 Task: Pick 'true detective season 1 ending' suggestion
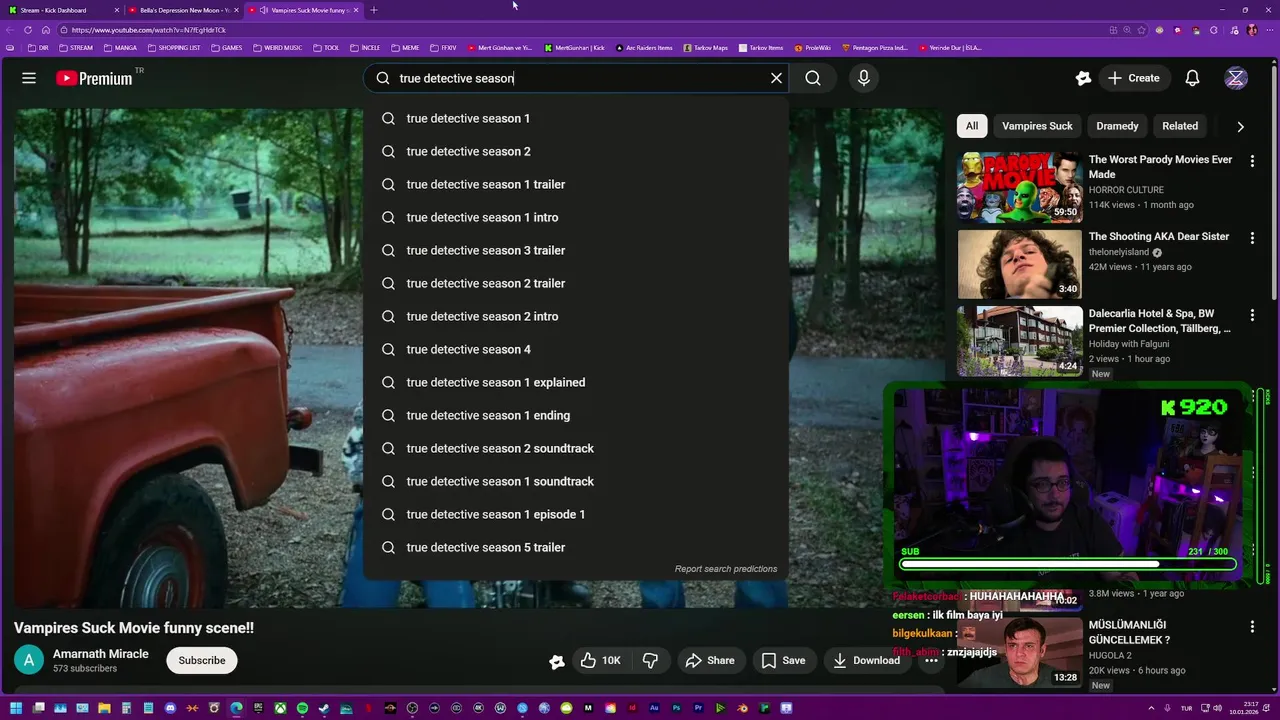tap(576, 415)
